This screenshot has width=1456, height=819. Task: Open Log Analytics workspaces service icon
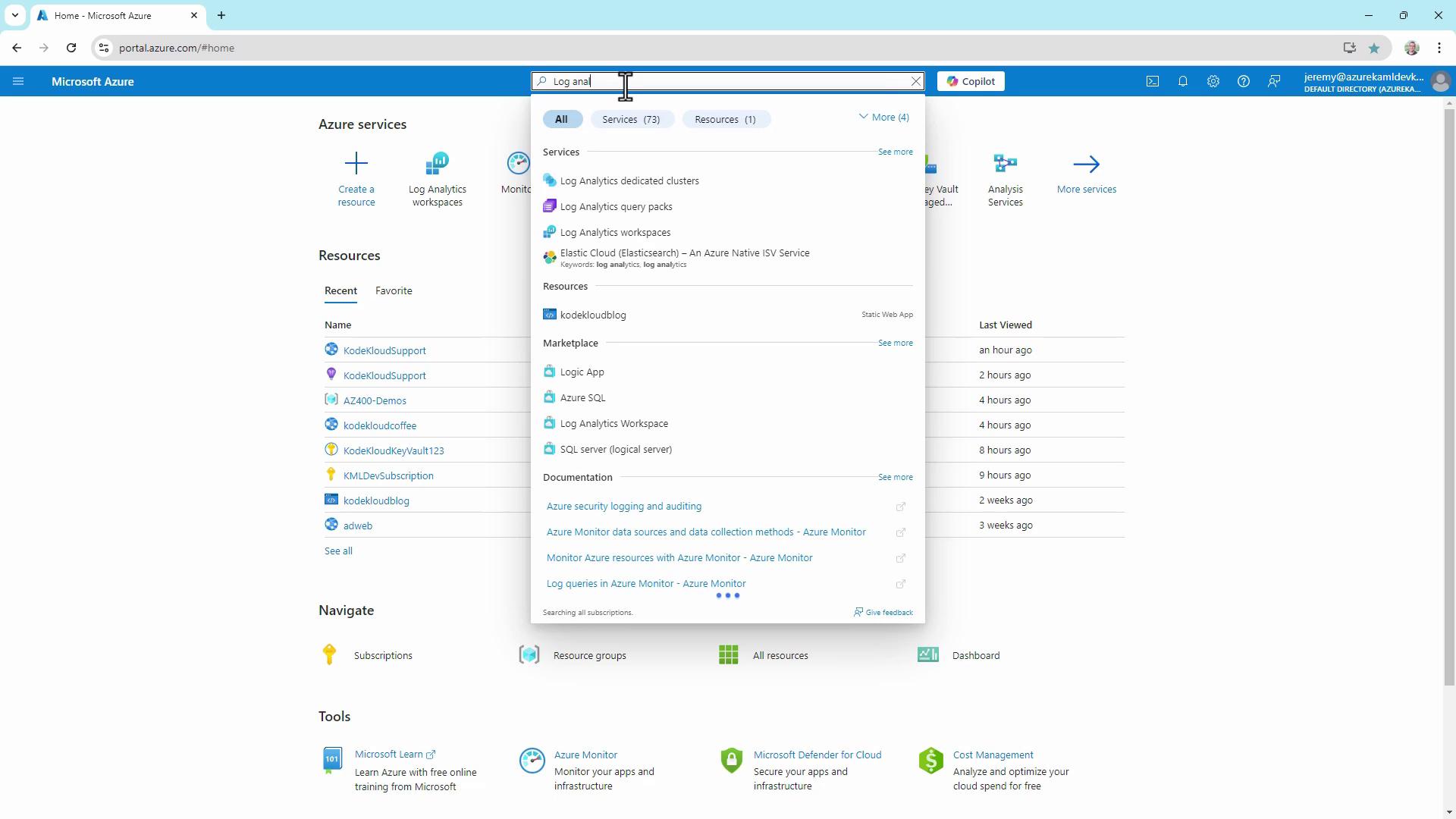pyautogui.click(x=438, y=164)
